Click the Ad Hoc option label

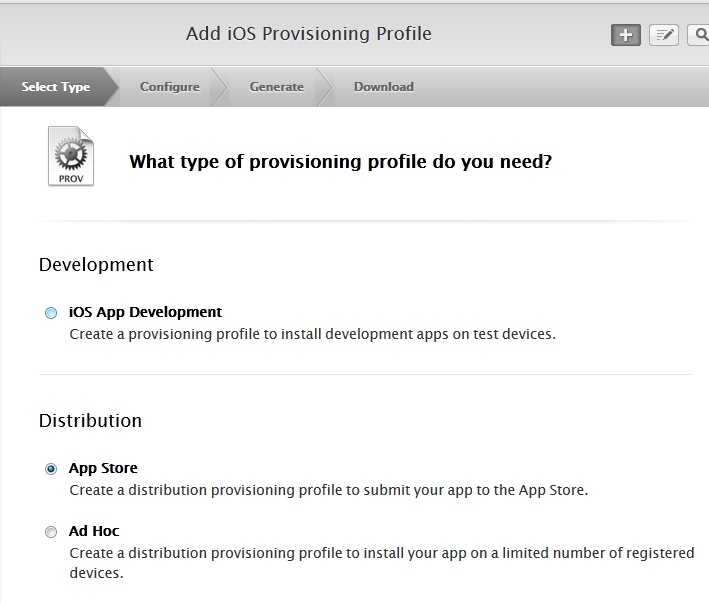94,531
